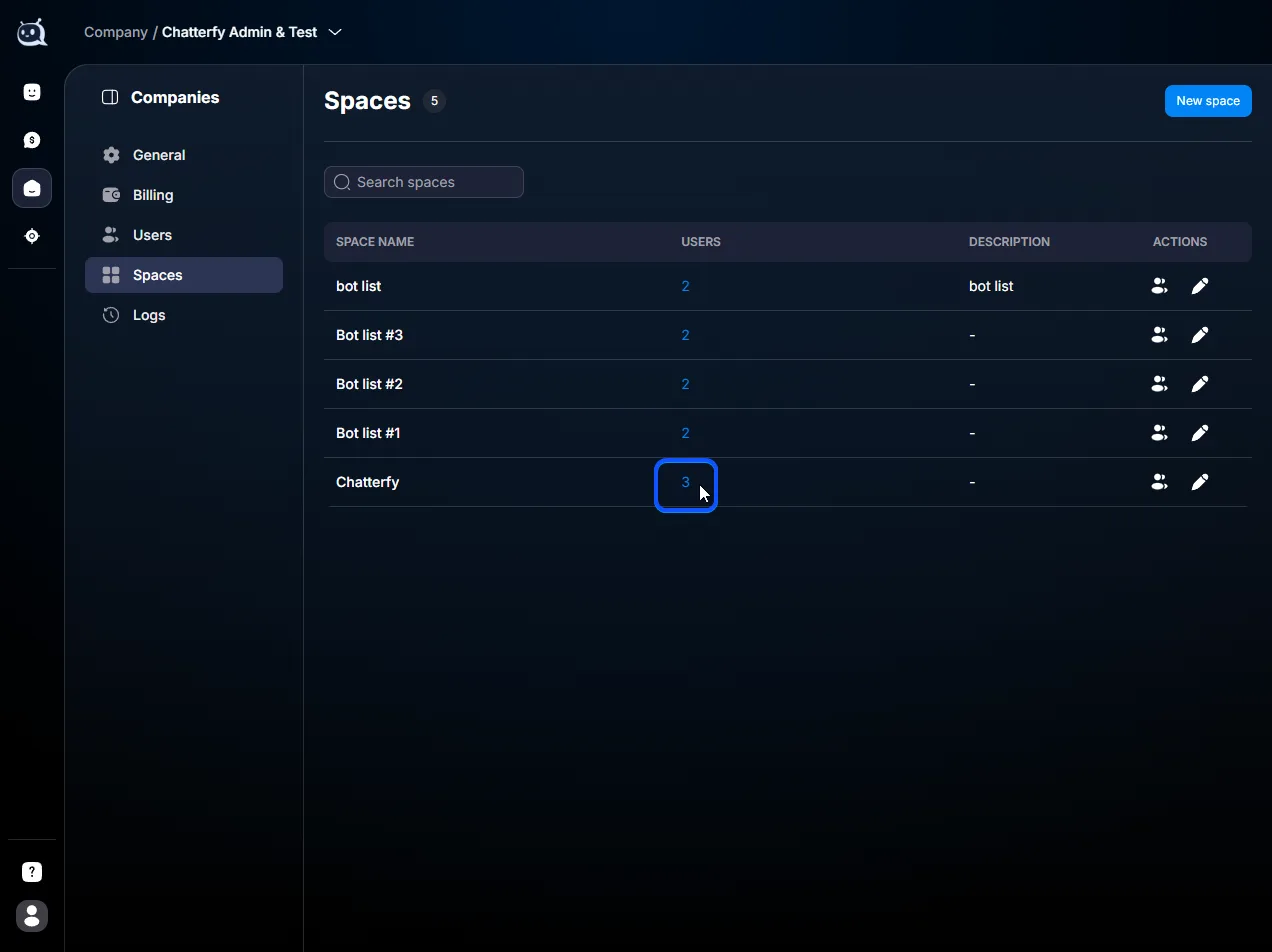Screen dimensions: 1272x952
Task: Open the General settings menu item
Action: tap(184, 155)
